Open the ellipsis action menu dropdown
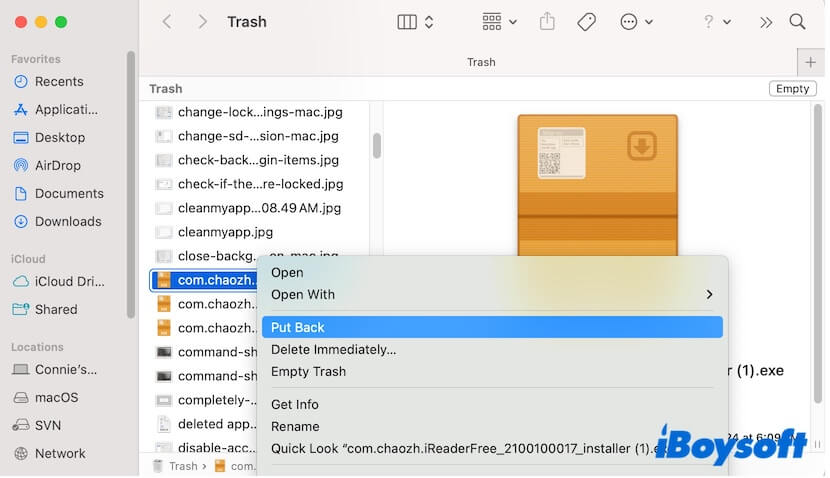Image resolution: width=830 pixels, height=478 pixels. click(x=636, y=22)
